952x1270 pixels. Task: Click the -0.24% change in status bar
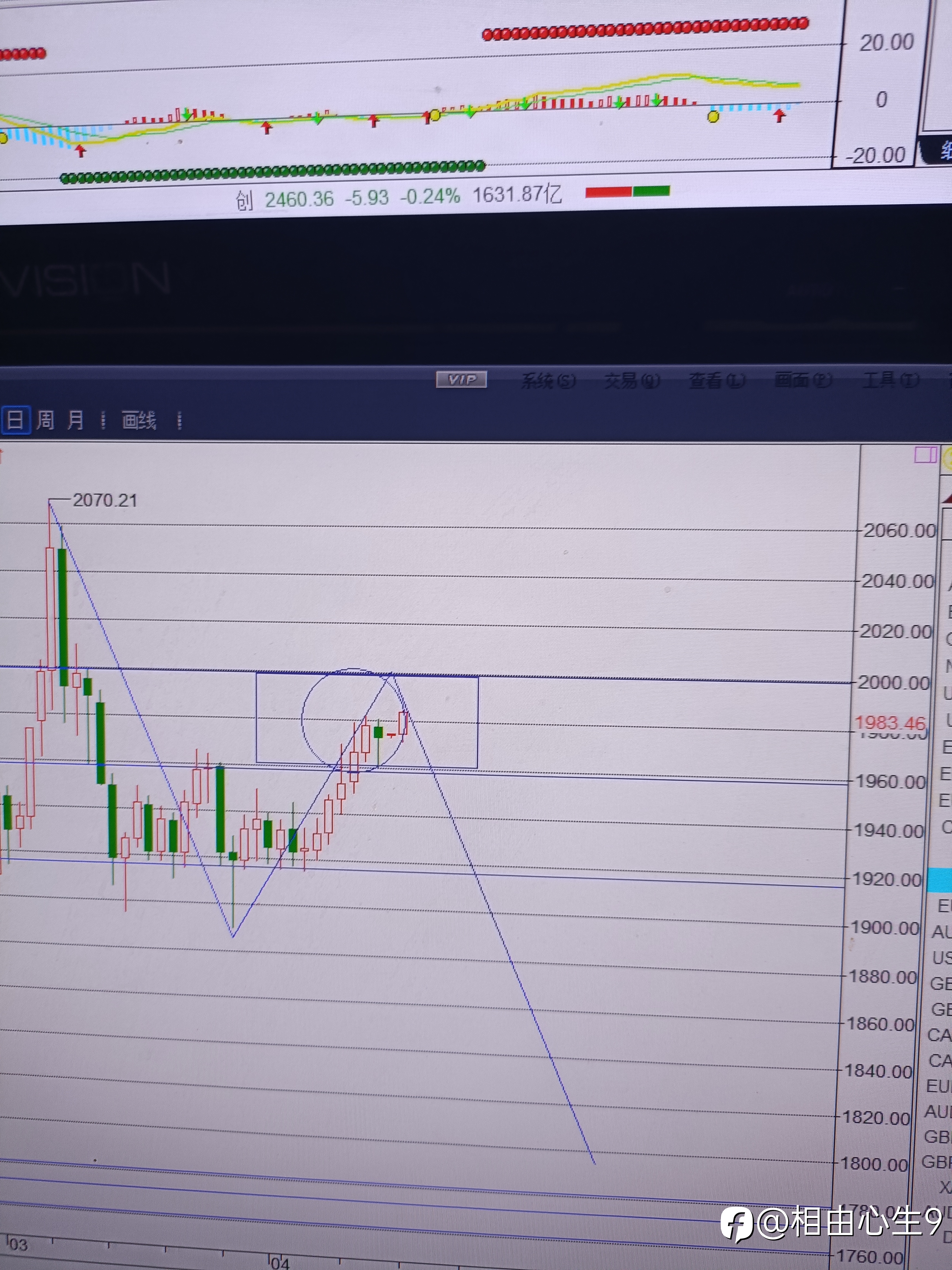(x=430, y=196)
